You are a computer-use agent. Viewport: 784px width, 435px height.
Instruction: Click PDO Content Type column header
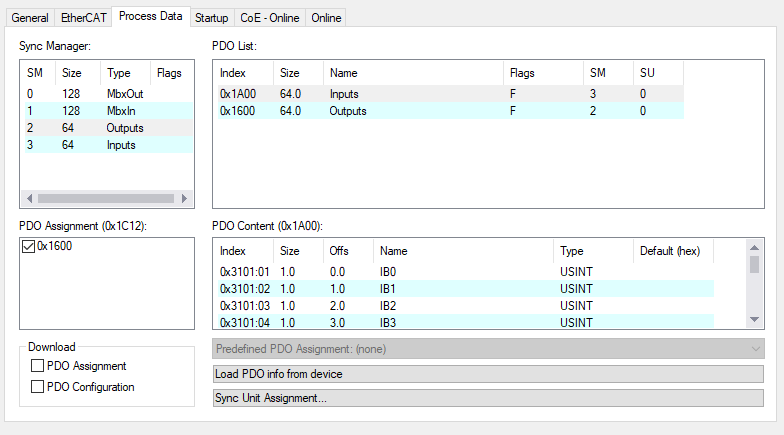[594, 251]
